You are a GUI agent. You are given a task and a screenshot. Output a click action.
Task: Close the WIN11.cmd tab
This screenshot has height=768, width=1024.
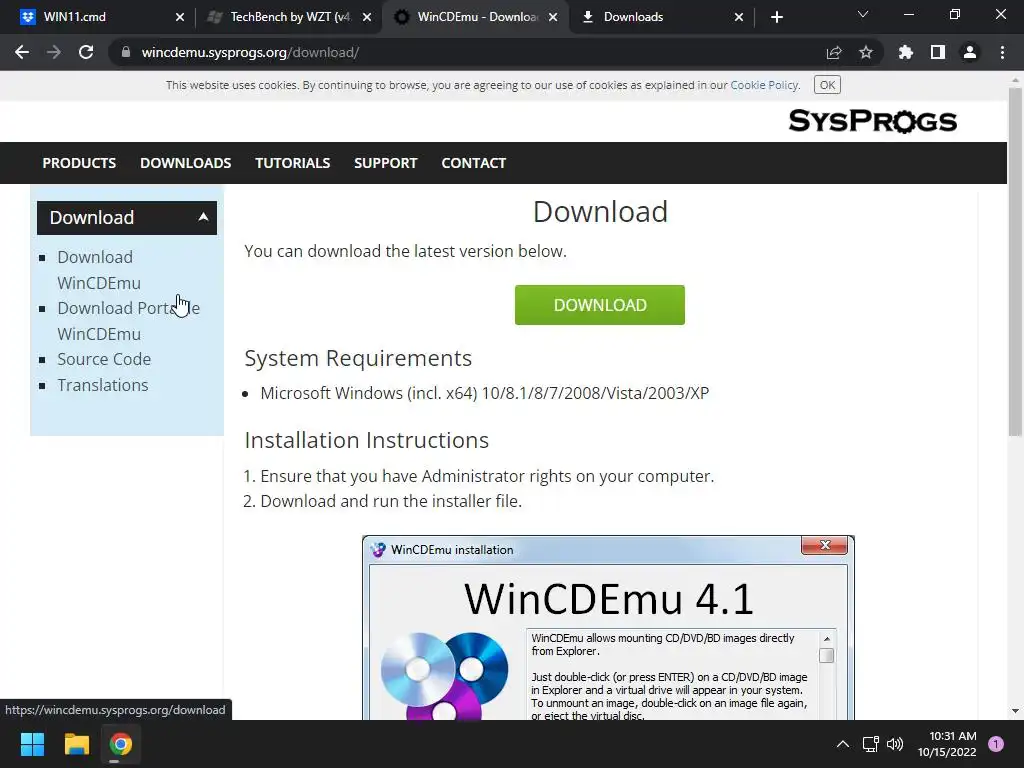[x=180, y=17]
